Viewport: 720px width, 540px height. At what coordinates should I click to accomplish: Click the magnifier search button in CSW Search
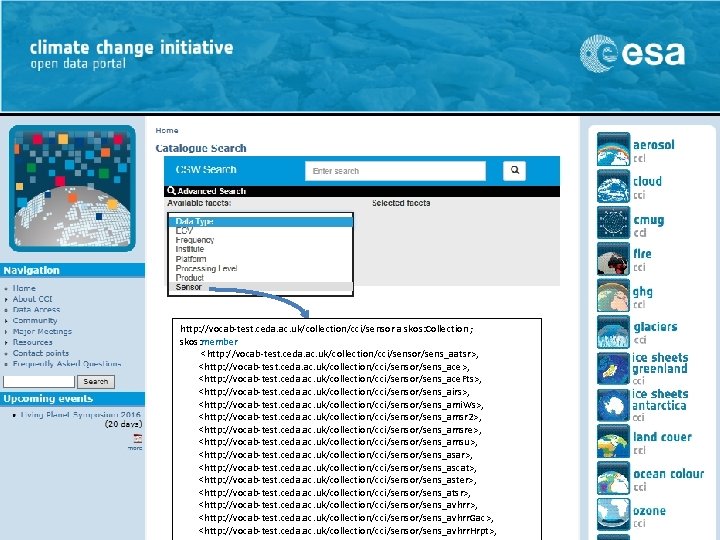(514, 170)
